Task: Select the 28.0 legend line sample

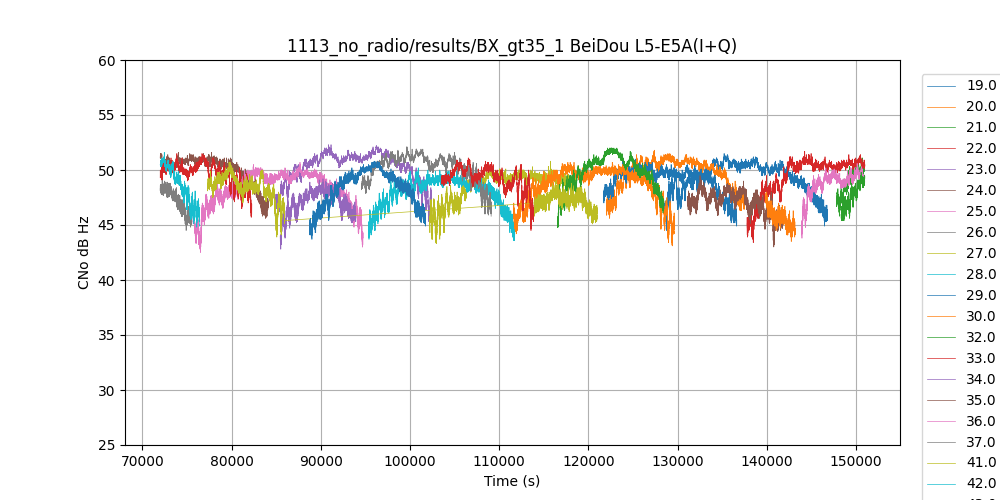Action: point(942,274)
